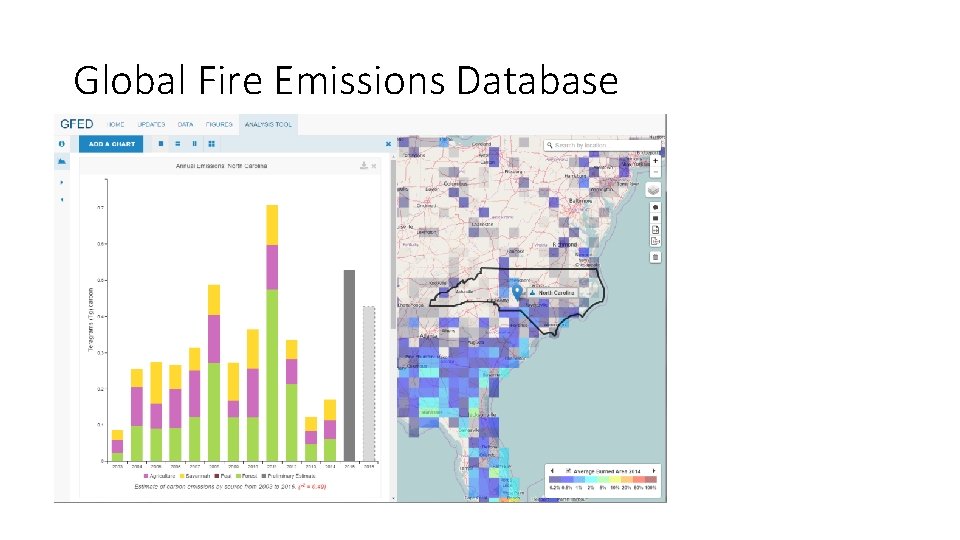Toggle Savannah series in chart legend

coord(195,476)
